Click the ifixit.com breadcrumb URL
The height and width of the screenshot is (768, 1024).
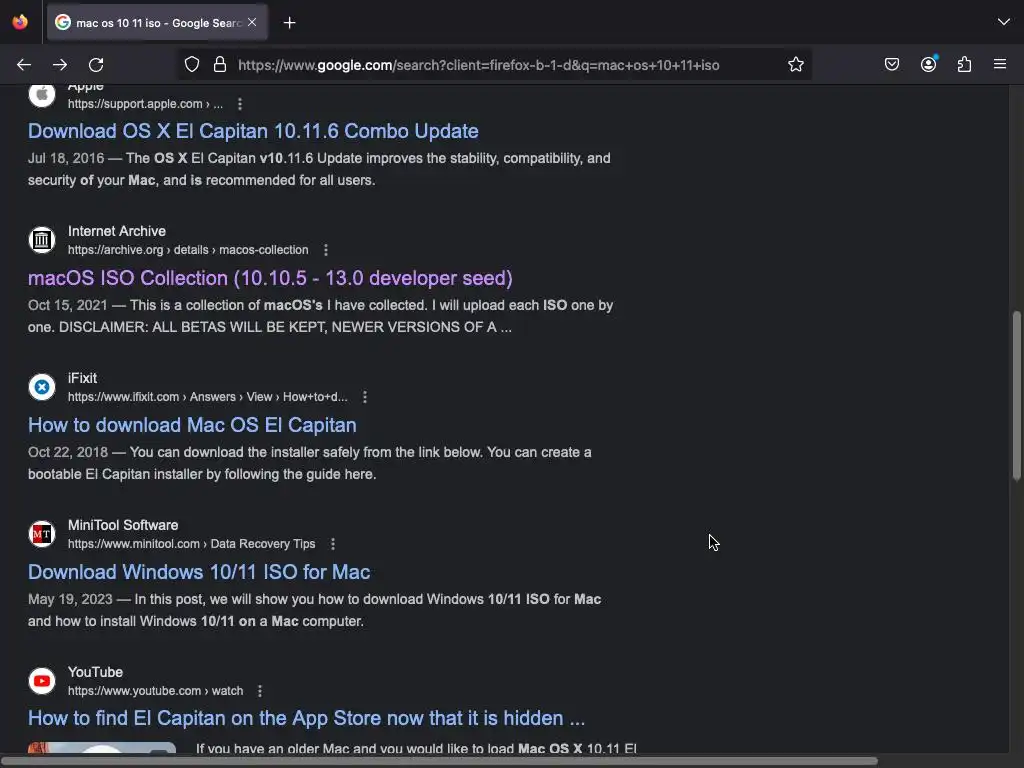click(x=208, y=397)
